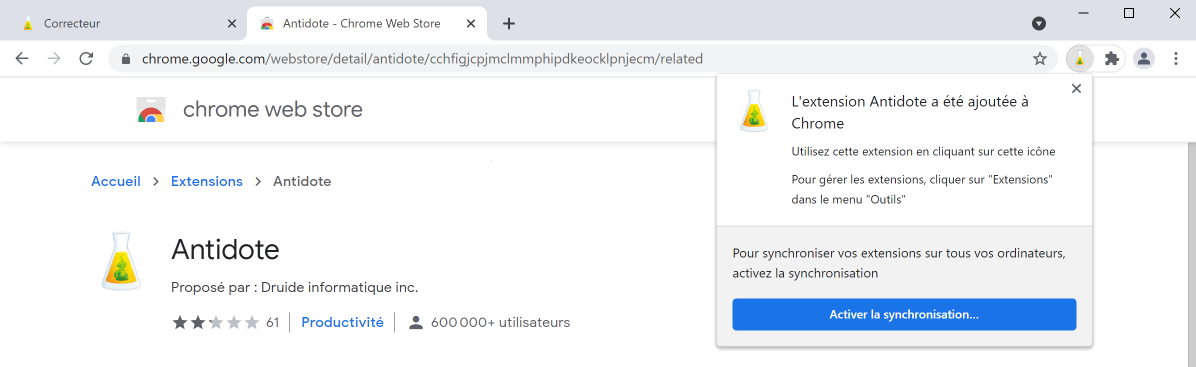This screenshot has height=367, width=1196.
Task: Bookmark this page with the star icon
Action: (1040, 59)
